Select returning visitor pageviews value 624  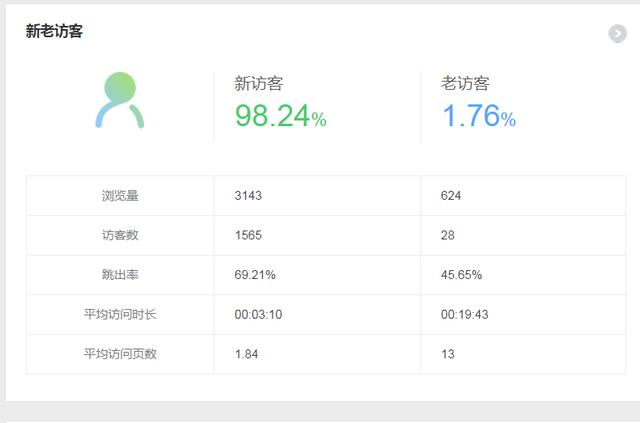451,196
